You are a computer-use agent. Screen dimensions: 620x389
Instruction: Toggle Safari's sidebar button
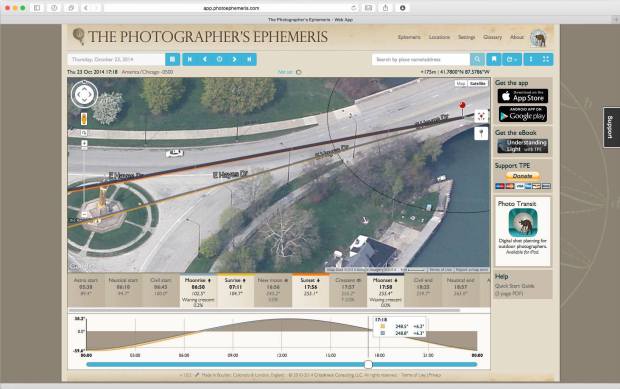[37, 8]
